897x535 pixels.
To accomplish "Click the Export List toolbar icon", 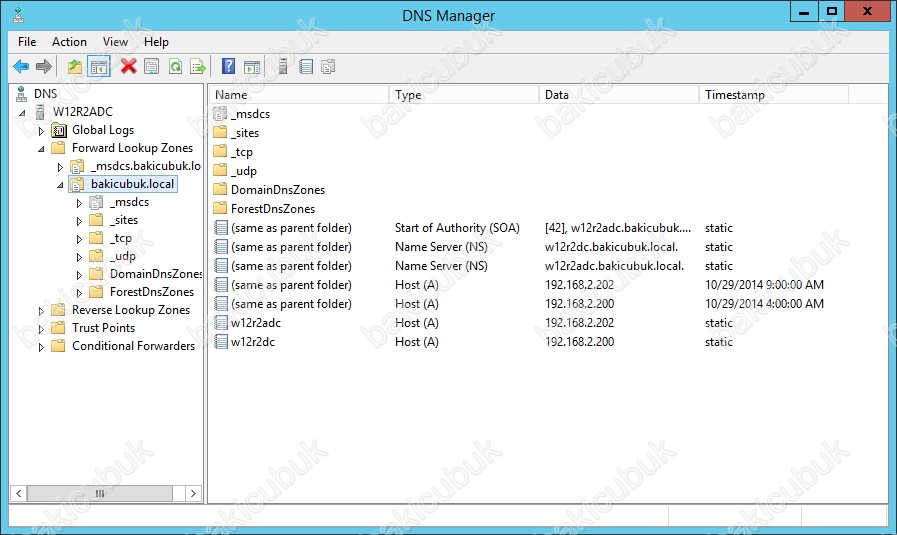I will [198, 67].
